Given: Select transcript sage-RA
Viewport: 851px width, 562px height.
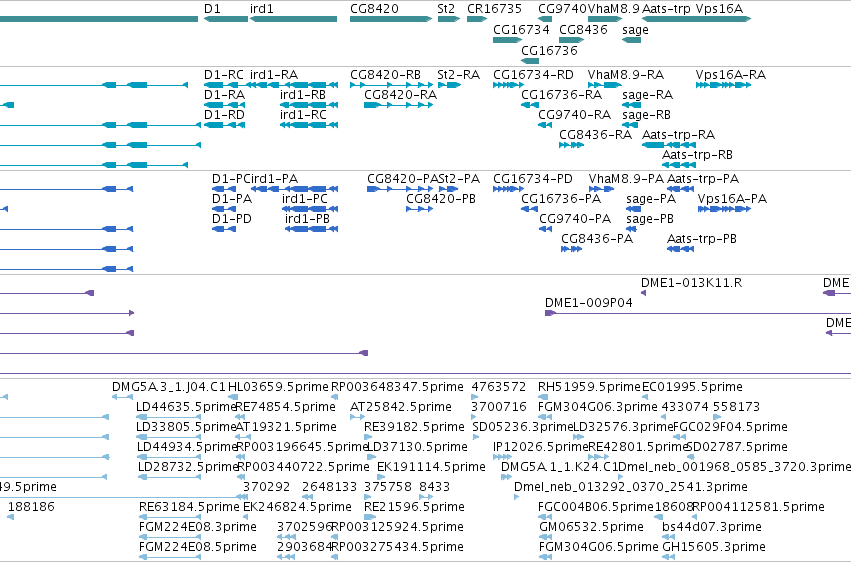Looking at the screenshot, I should pyautogui.click(x=632, y=105).
